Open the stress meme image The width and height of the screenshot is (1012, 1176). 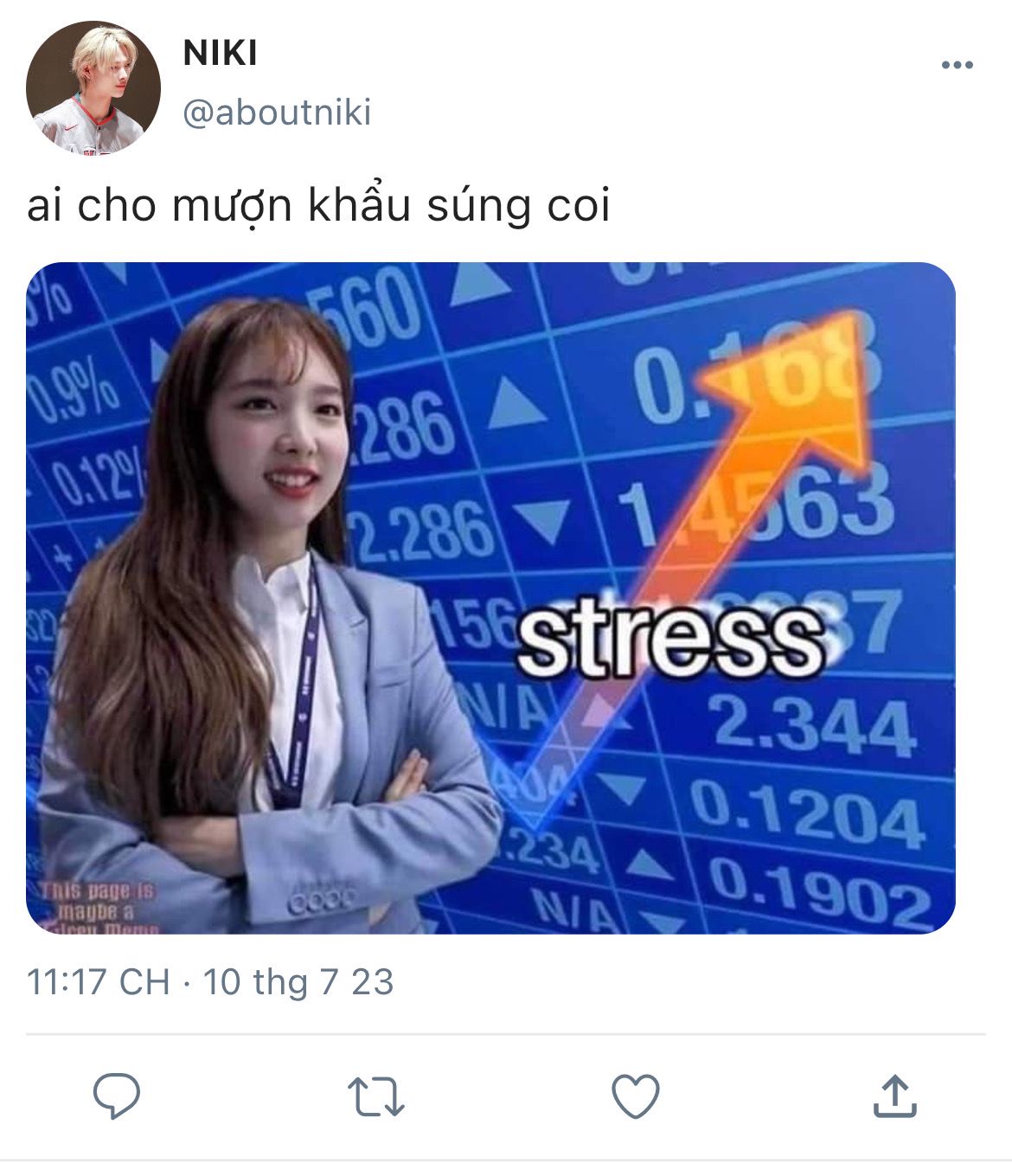click(x=490, y=598)
